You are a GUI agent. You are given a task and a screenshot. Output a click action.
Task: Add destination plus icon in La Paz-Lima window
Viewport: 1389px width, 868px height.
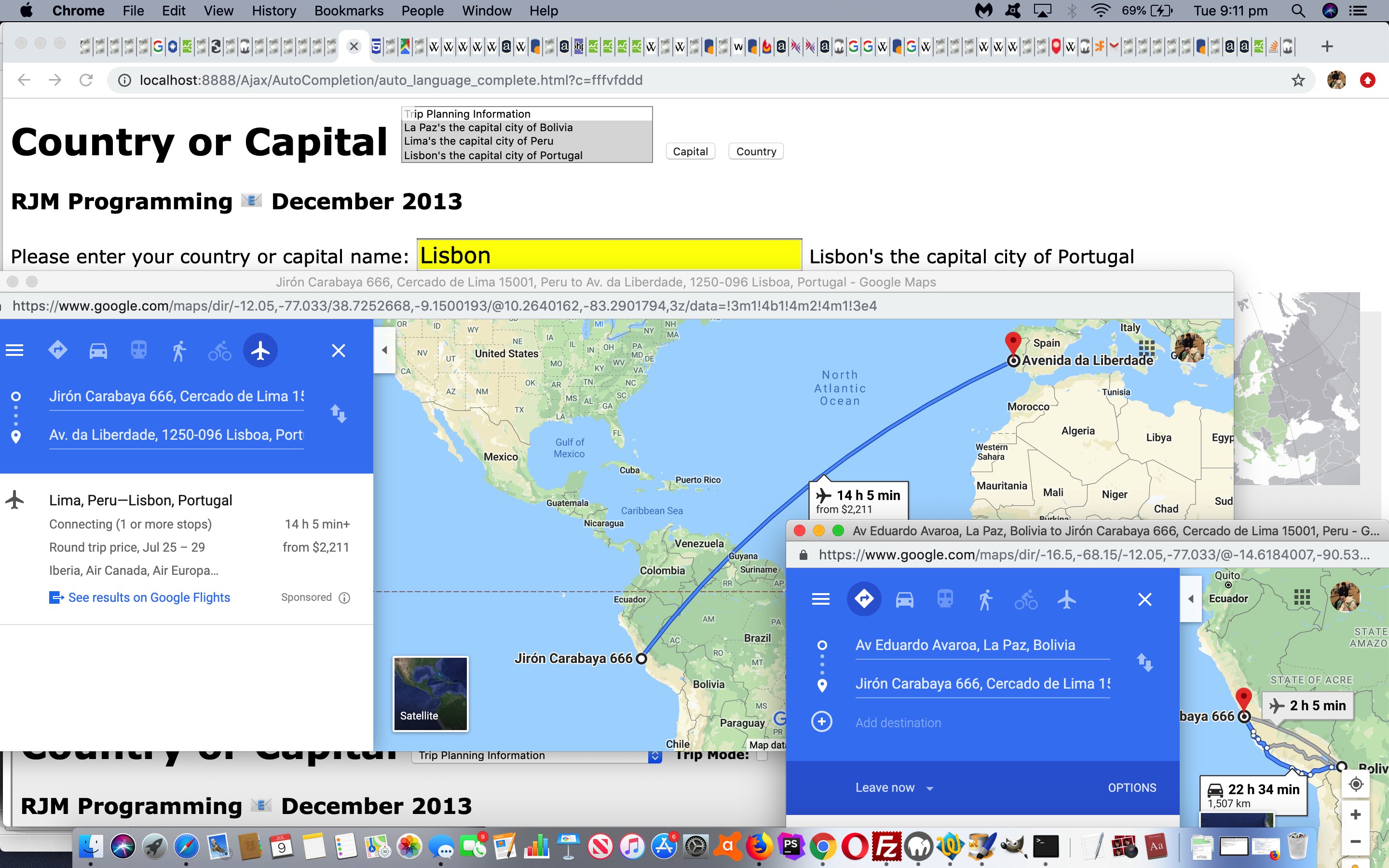pos(822,721)
